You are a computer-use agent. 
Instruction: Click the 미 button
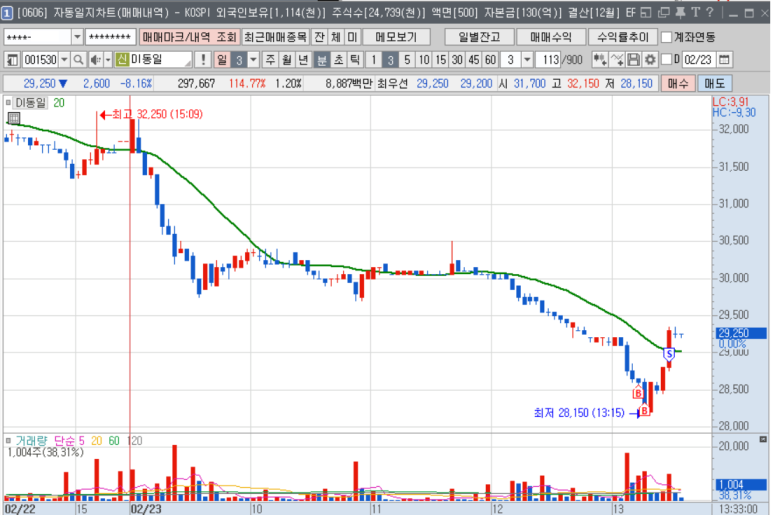coord(352,37)
